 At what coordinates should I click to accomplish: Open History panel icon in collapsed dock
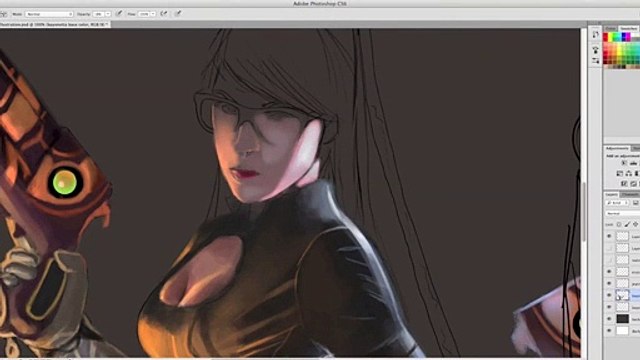596,34
